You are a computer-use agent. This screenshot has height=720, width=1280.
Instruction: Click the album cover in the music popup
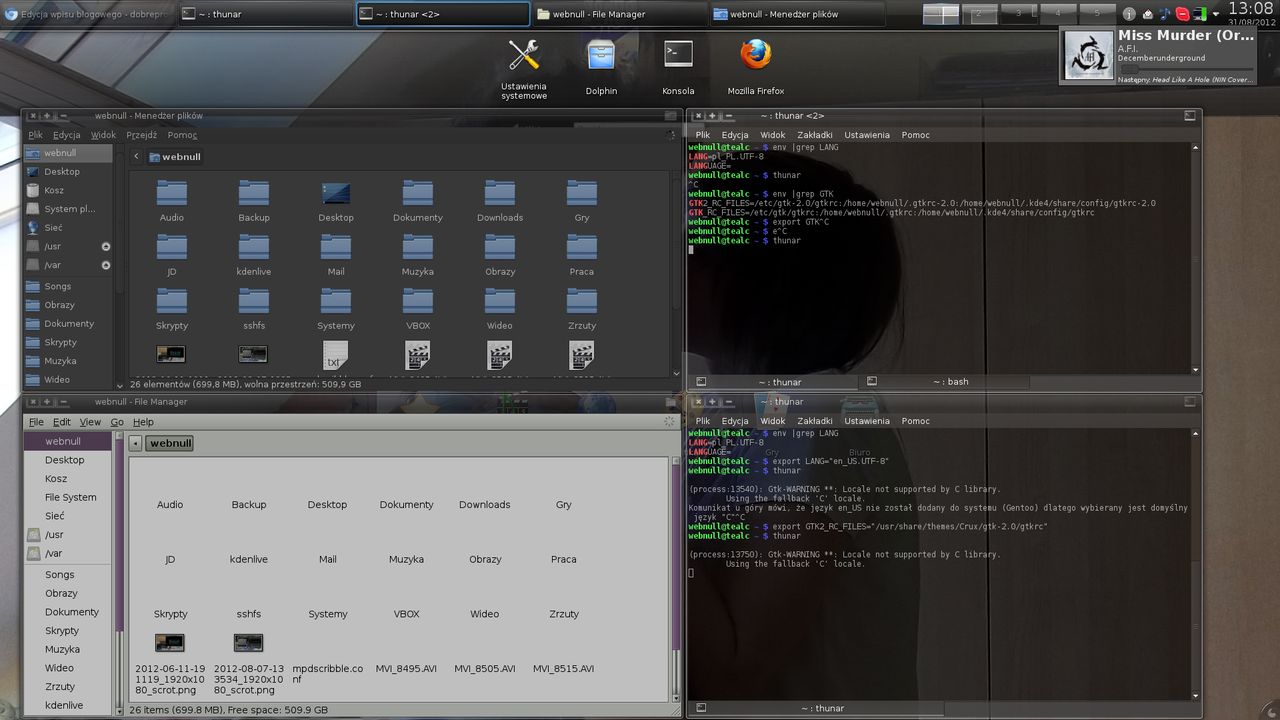(1088, 56)
